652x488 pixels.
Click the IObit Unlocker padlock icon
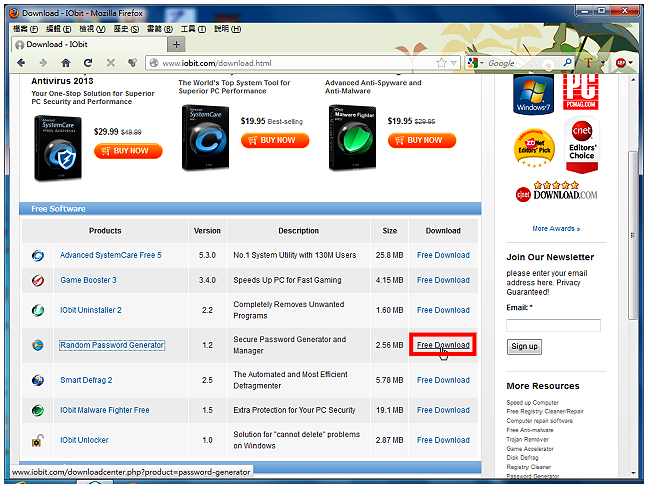pyautogui.click(x=38, y=440)
